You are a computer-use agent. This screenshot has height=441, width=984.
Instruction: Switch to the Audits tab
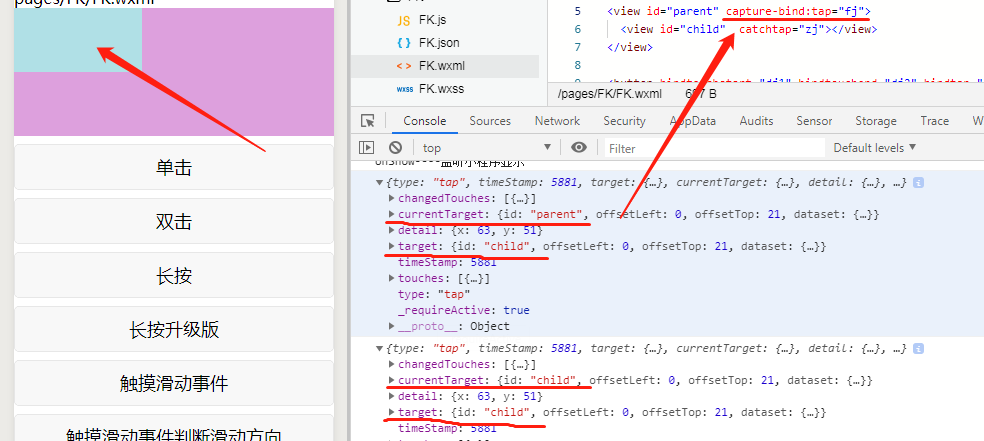[x=756, y=120]
